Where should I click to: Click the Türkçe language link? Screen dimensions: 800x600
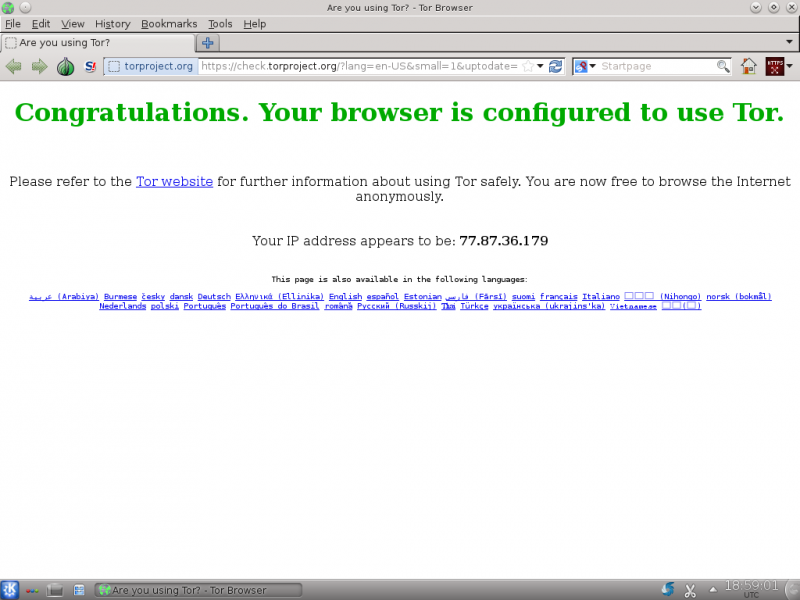coord(474,306)
